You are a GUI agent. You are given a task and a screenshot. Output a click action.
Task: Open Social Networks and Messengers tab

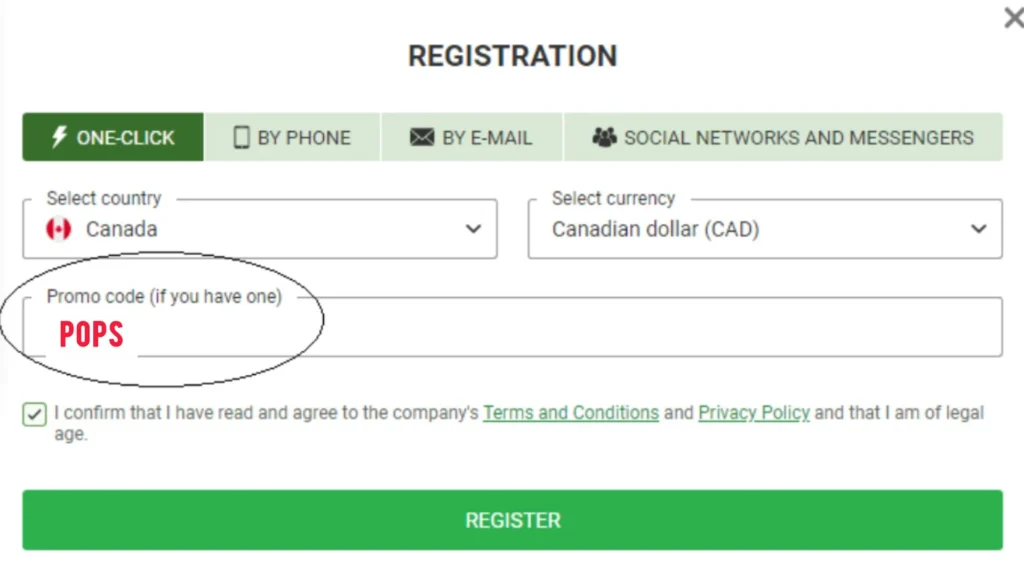(x=784, y=138)
